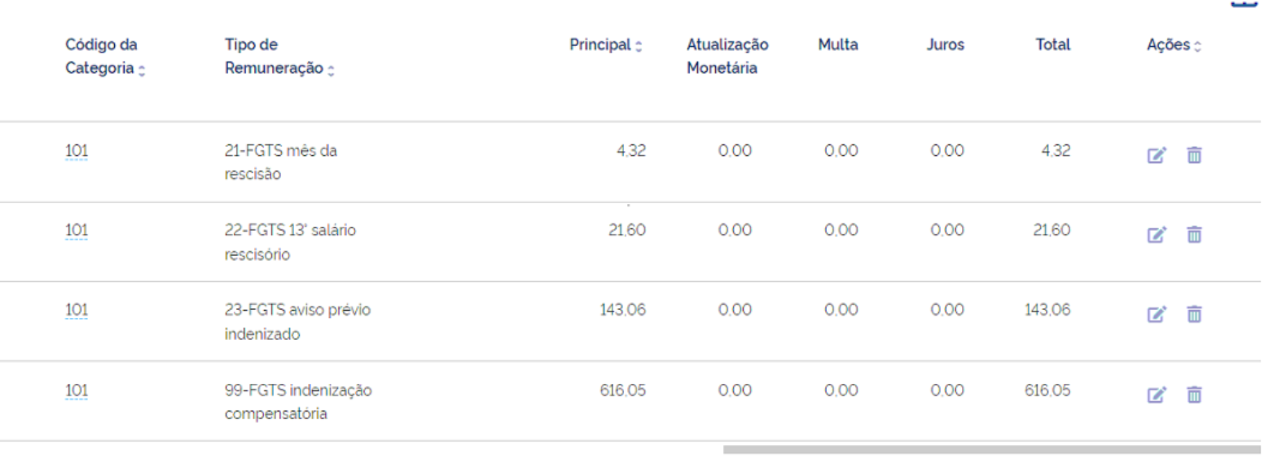This screenshot has height=463, width=1278.
Task: Open category code 101 in 99-FGTS row
Action: pyautogui.click(x=77, y=390)
